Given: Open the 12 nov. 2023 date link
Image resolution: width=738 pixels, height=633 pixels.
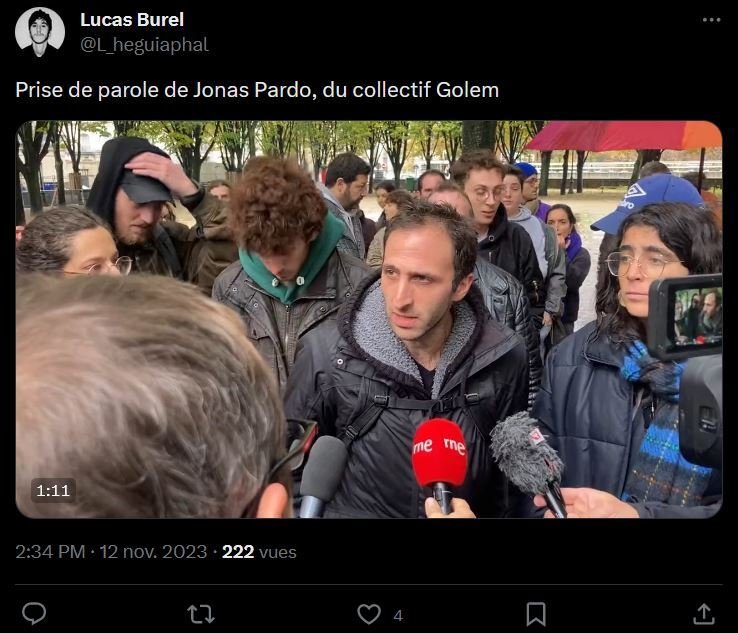Looking at the screenshot, I should pyautogui.click(x=153, y=552).
